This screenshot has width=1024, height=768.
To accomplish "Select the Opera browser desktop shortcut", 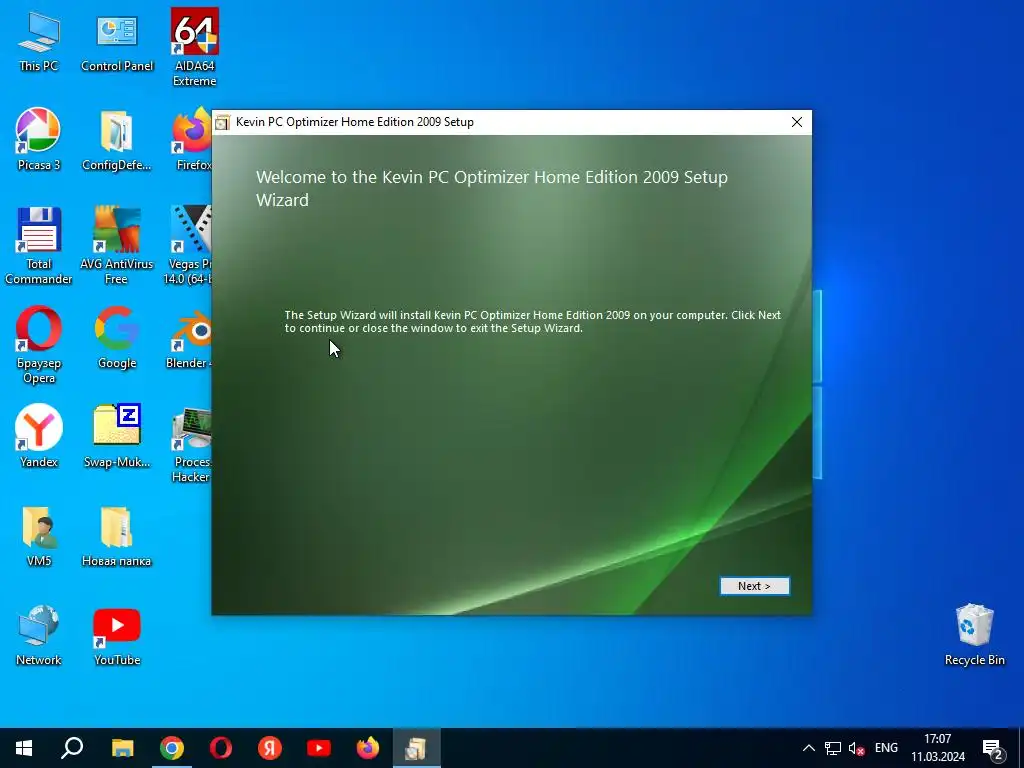I will [39, 345].
